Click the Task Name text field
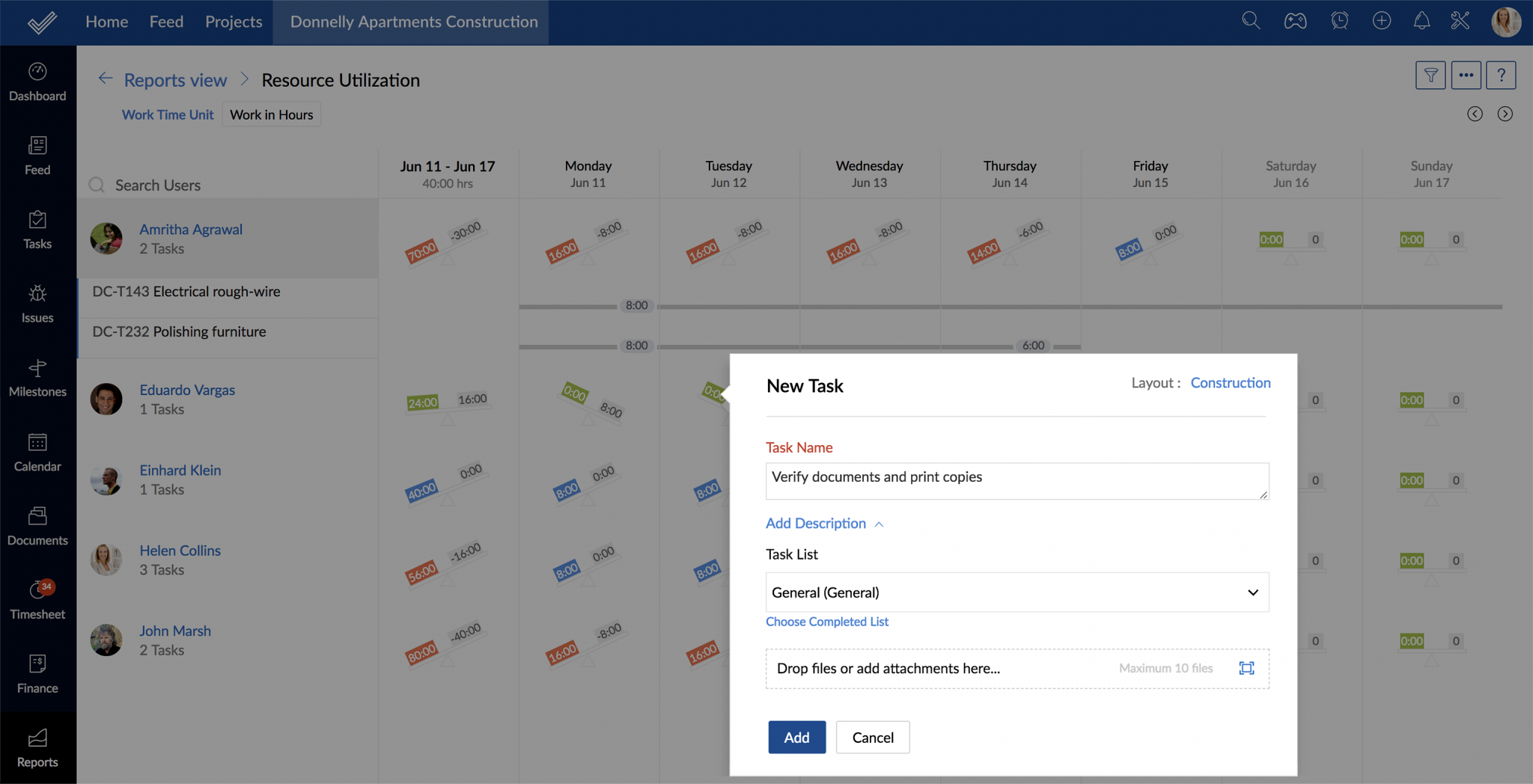Viewport: 1533px width, 784px height. point(1016,481)
